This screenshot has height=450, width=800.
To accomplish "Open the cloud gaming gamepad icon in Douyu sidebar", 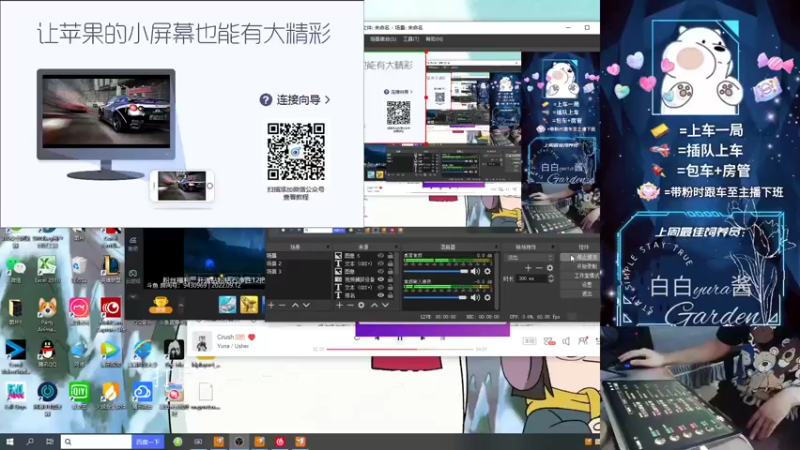I will [x=133, y=273].
